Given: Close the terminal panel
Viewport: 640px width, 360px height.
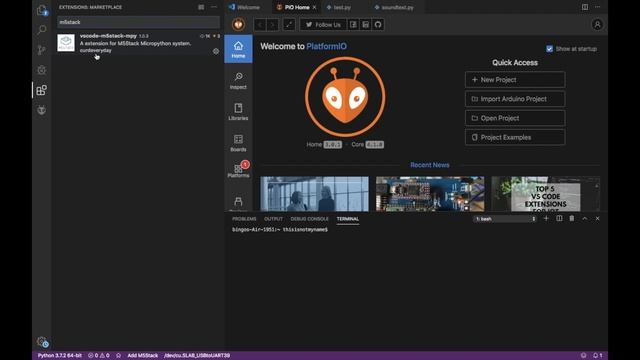Looking at the screenshot, I should click(x=598, y=218).
